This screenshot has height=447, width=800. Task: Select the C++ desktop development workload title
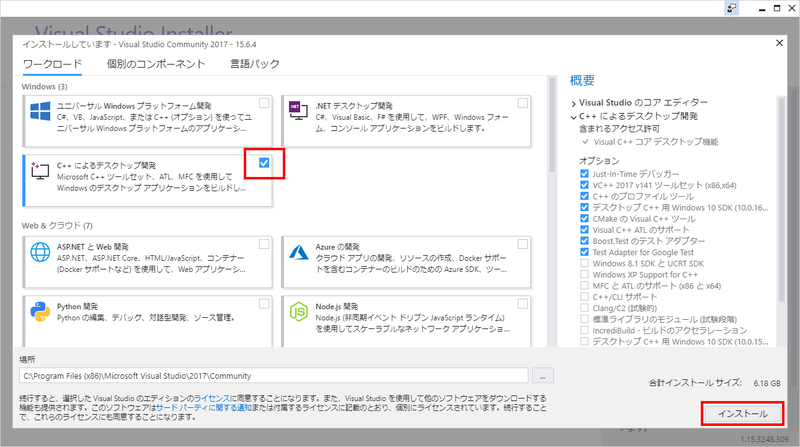(107, 165)
